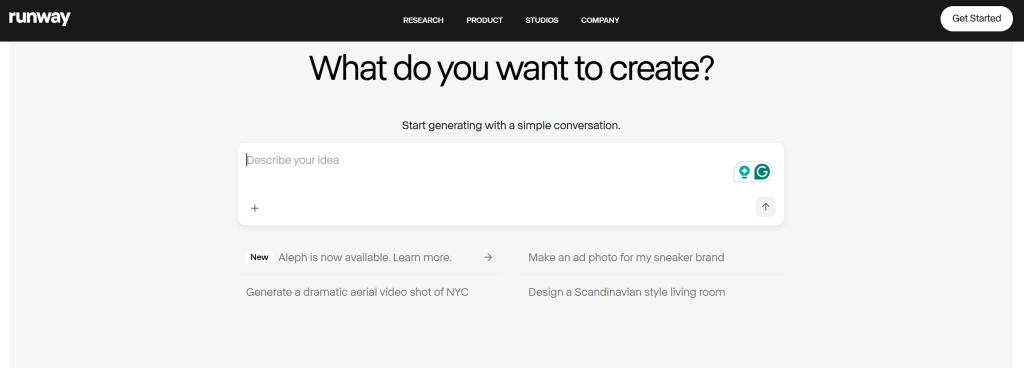Viewport: 1024px width, 368px height.
Task: Open the PRODUCT menu
Action: pyautogui.click(x=485, y=20)
